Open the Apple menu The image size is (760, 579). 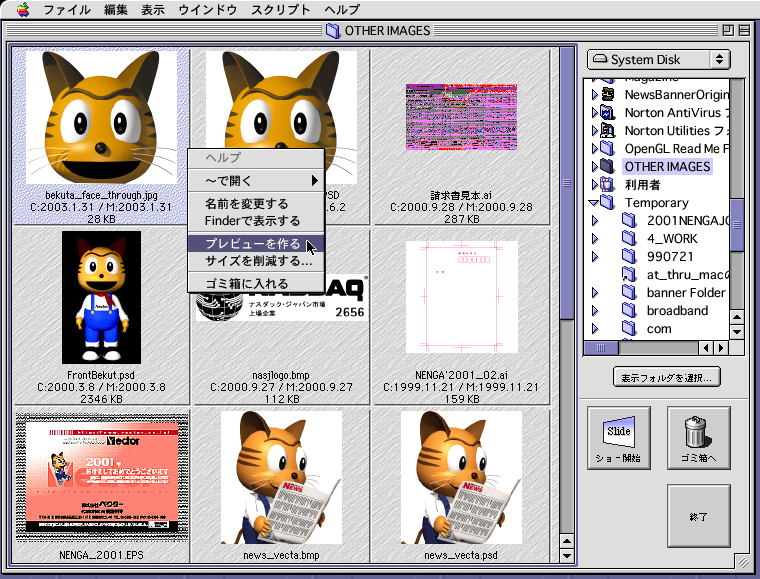22,9
